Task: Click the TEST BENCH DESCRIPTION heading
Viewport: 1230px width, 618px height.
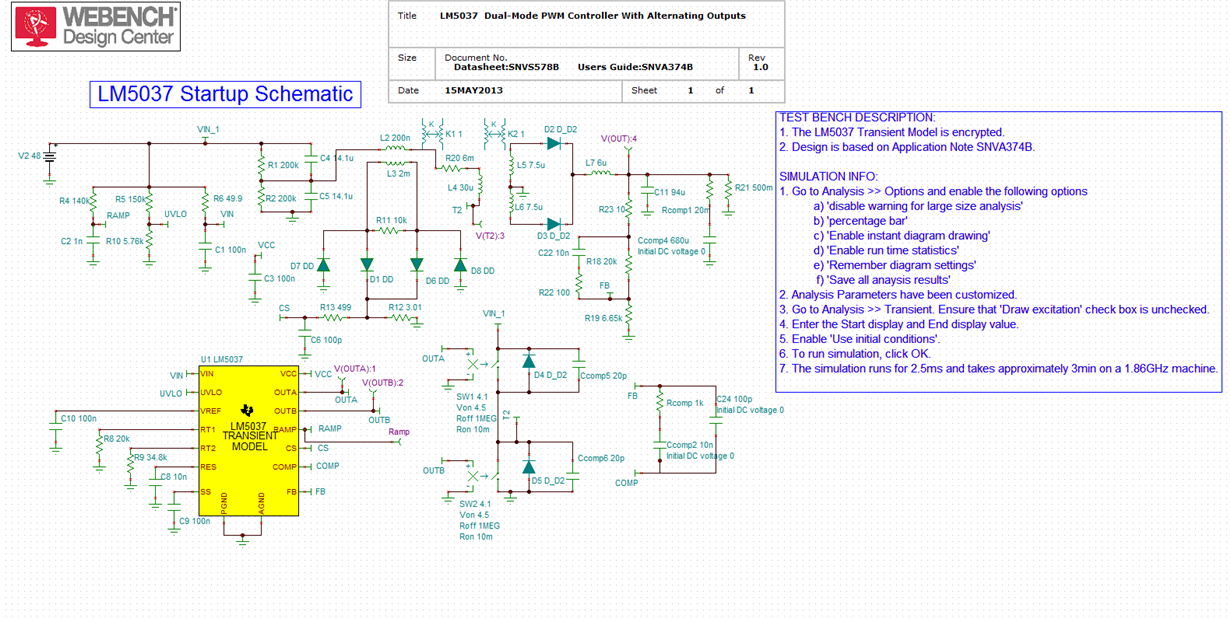Action: [857, 118]
